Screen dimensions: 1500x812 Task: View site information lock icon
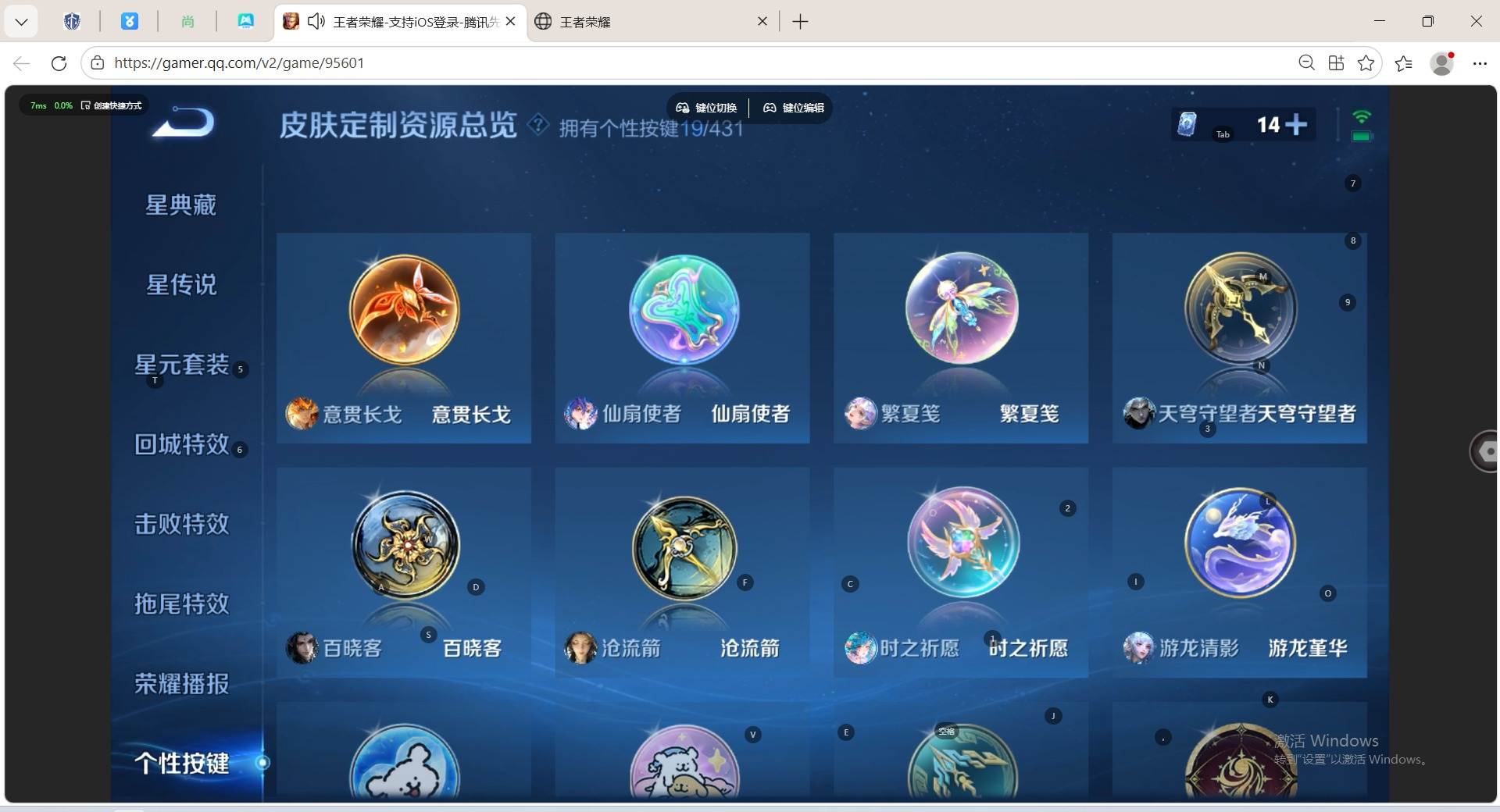coord(97,63)
